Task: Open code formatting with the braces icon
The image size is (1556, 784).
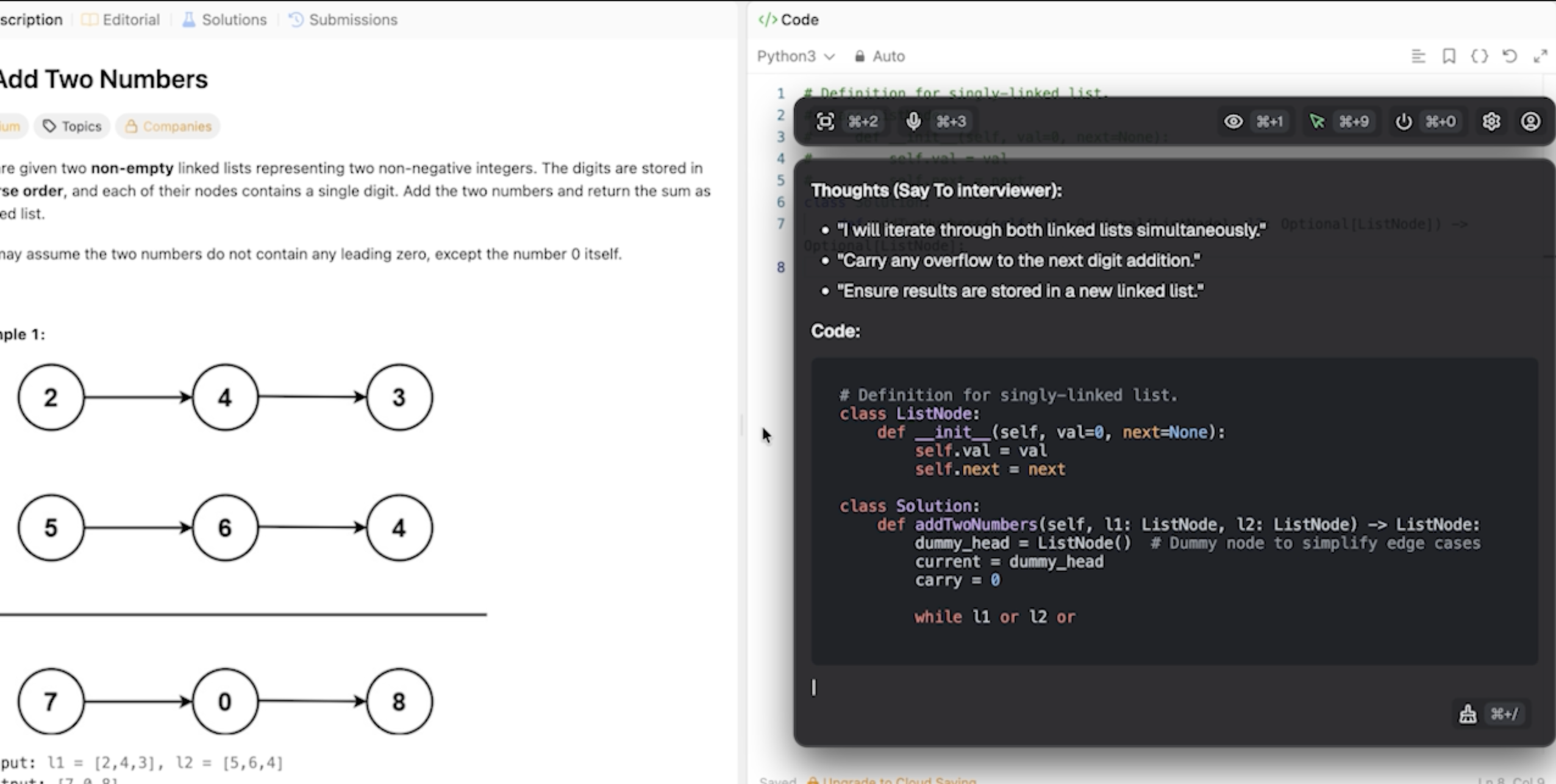Action: tap(1479, 56)
